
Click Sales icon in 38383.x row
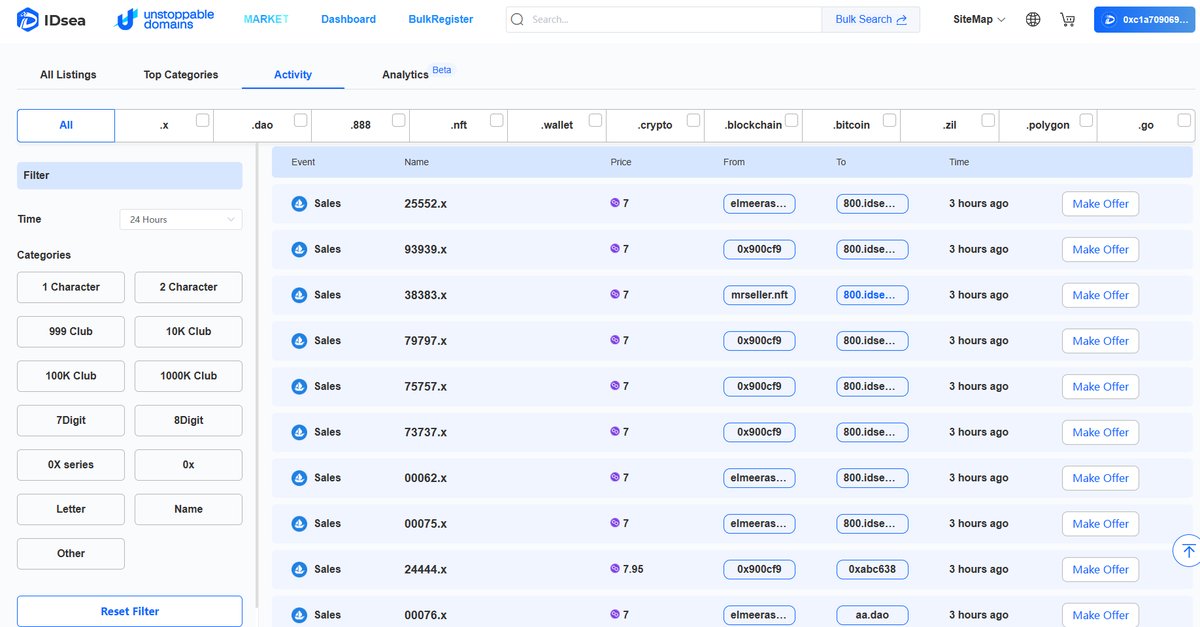(299, 295)
